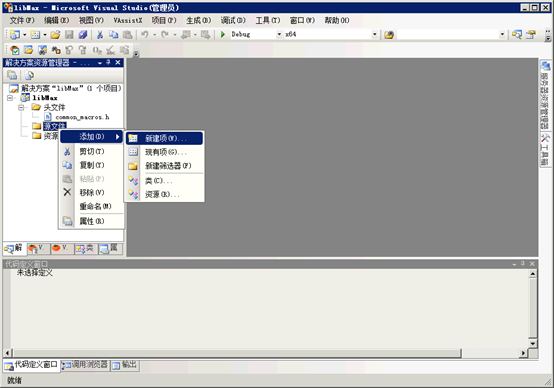Click the Navigate Backward icon
This screenshot has height=388, width=554.
coord(185,35)
